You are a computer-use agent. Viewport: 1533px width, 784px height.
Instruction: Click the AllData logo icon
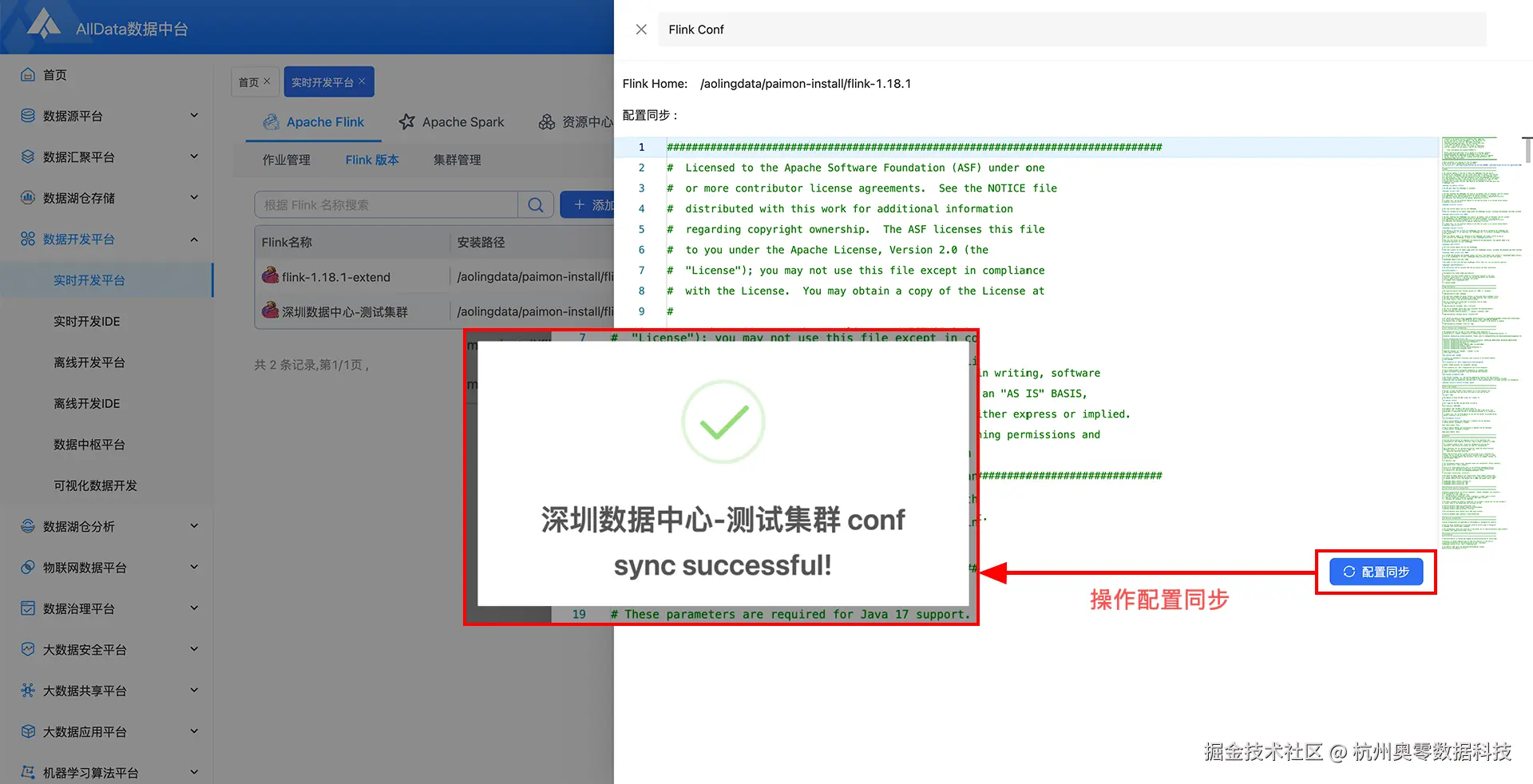[44, 25]
